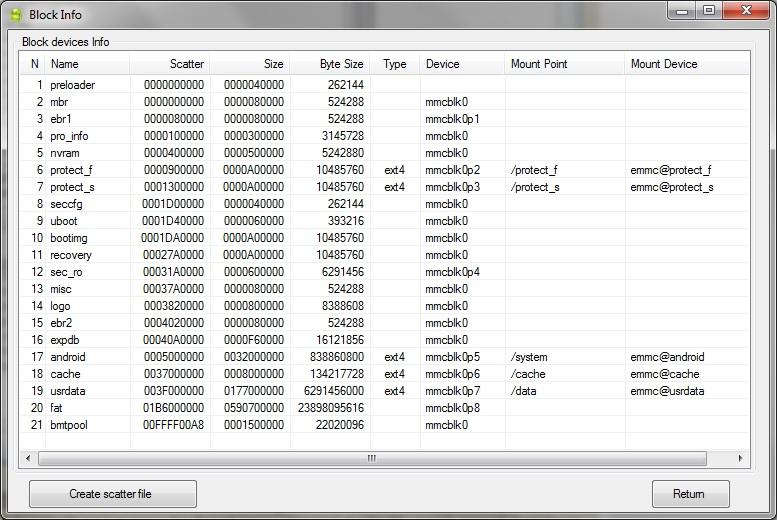The width and height of the screenshot is (777, 520).
Task: Click the /cache mount point cell
Action: click(528, 374)
